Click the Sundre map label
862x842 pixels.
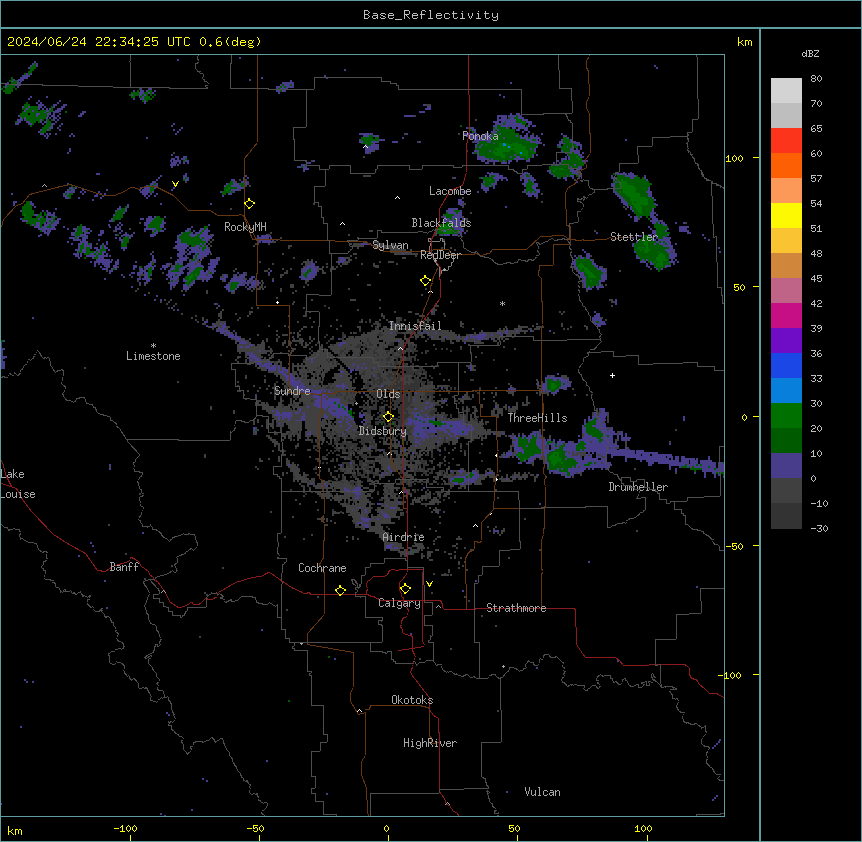pos(292,391)
